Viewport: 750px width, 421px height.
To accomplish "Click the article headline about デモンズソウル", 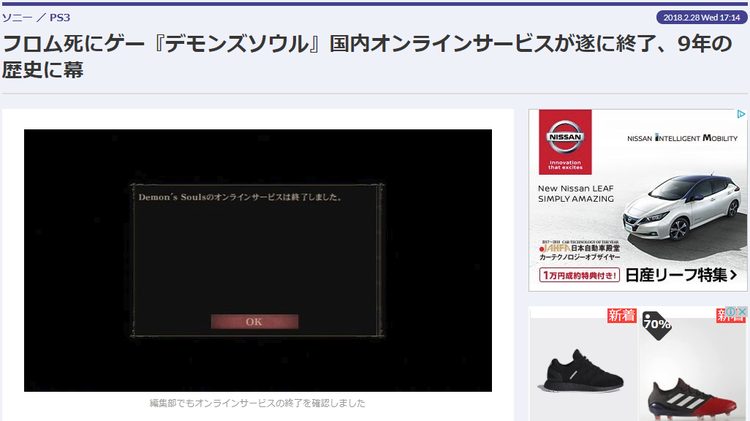I will tap(367, 56).
